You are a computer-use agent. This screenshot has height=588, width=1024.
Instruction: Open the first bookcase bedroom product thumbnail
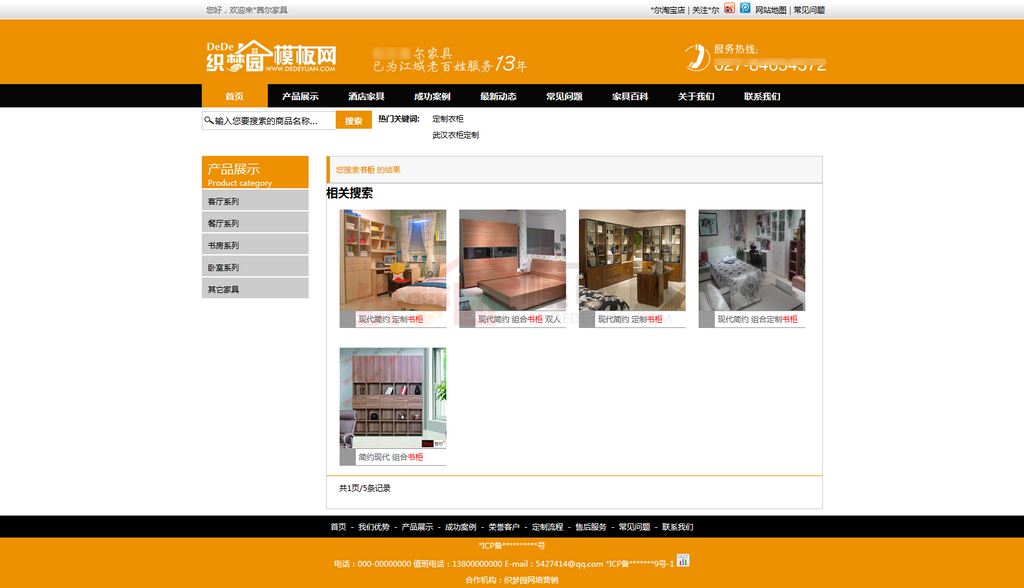pos(393,260)
